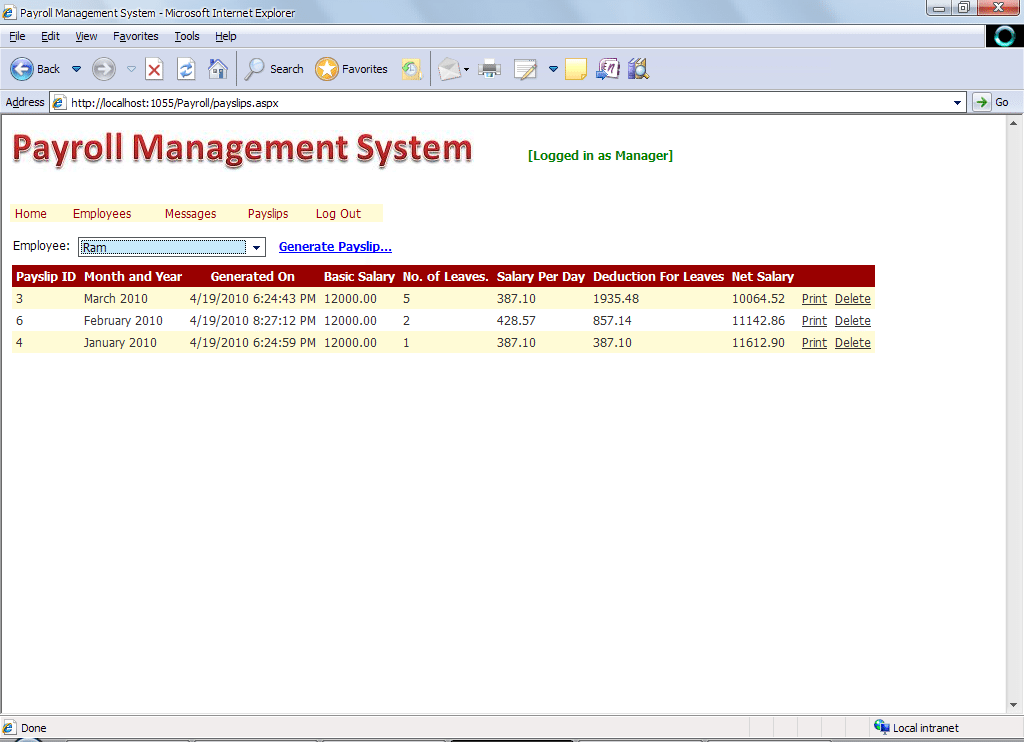Viewport: 1024px width, 742px height.
Task: Refresh the page with the Refresh icon
Action: coord(186,69)
